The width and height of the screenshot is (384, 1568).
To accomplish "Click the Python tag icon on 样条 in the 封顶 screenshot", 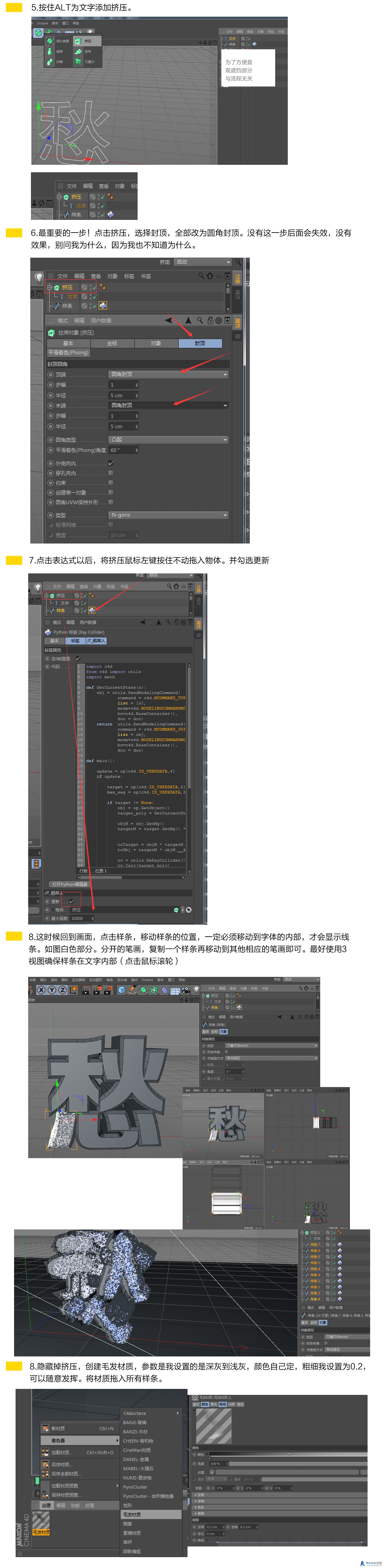I will (x=103, y=305).
